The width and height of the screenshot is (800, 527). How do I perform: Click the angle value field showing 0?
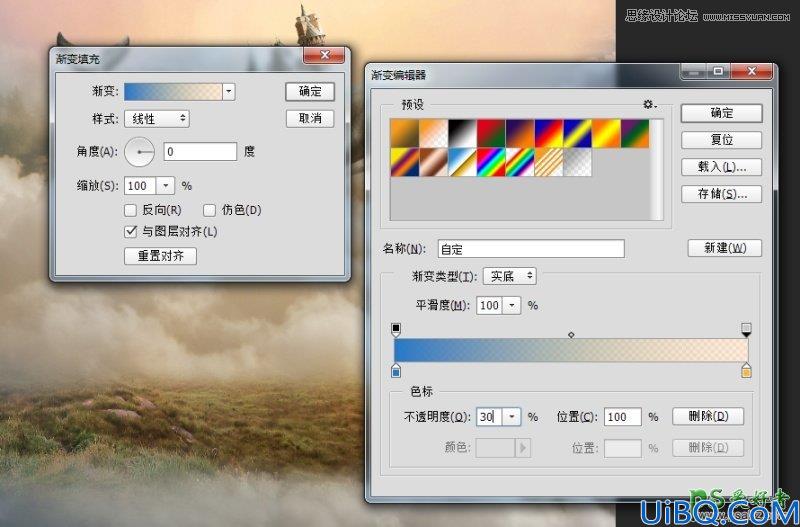[200, 152]
